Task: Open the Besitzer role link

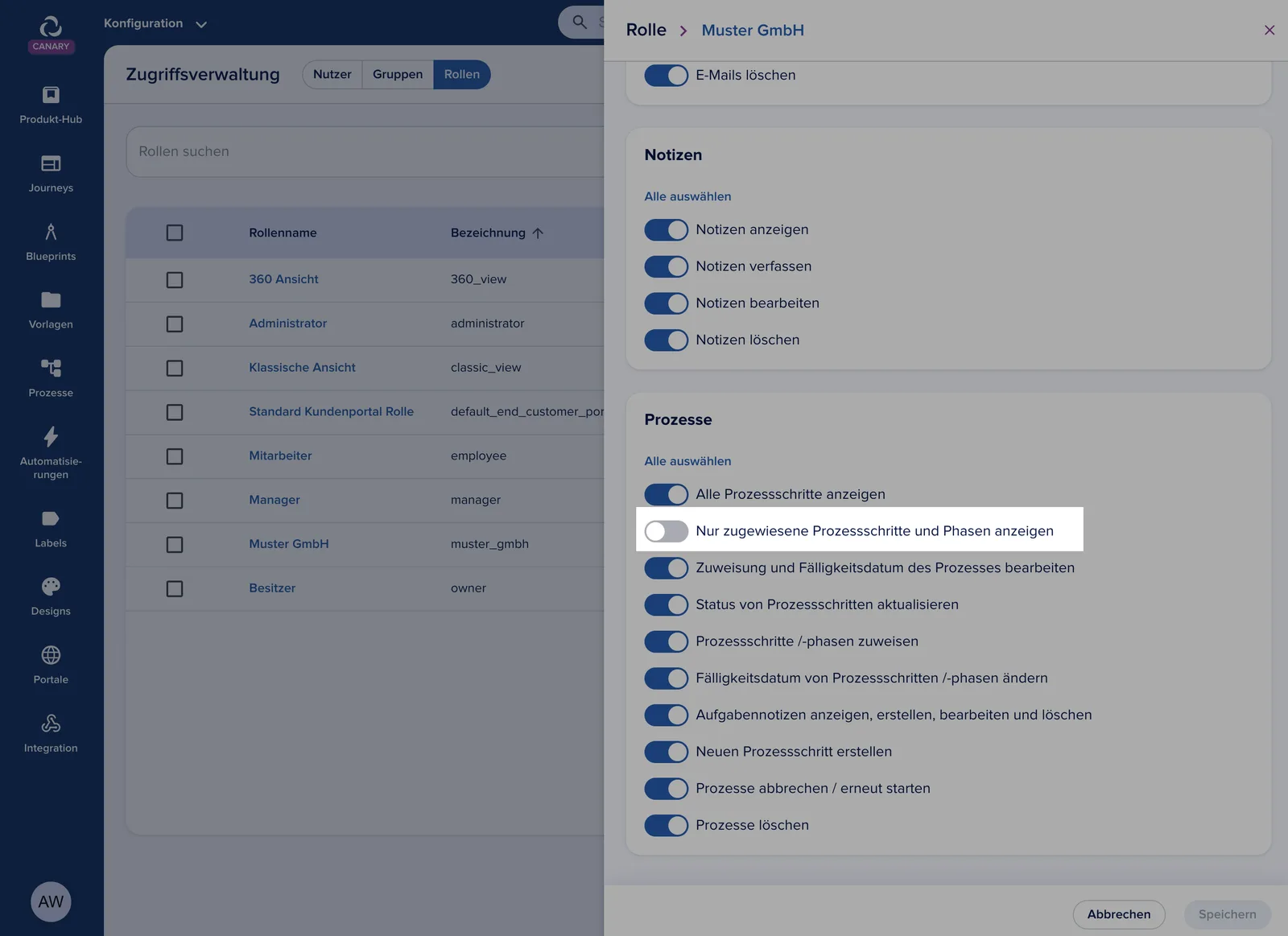Action: 272,588
